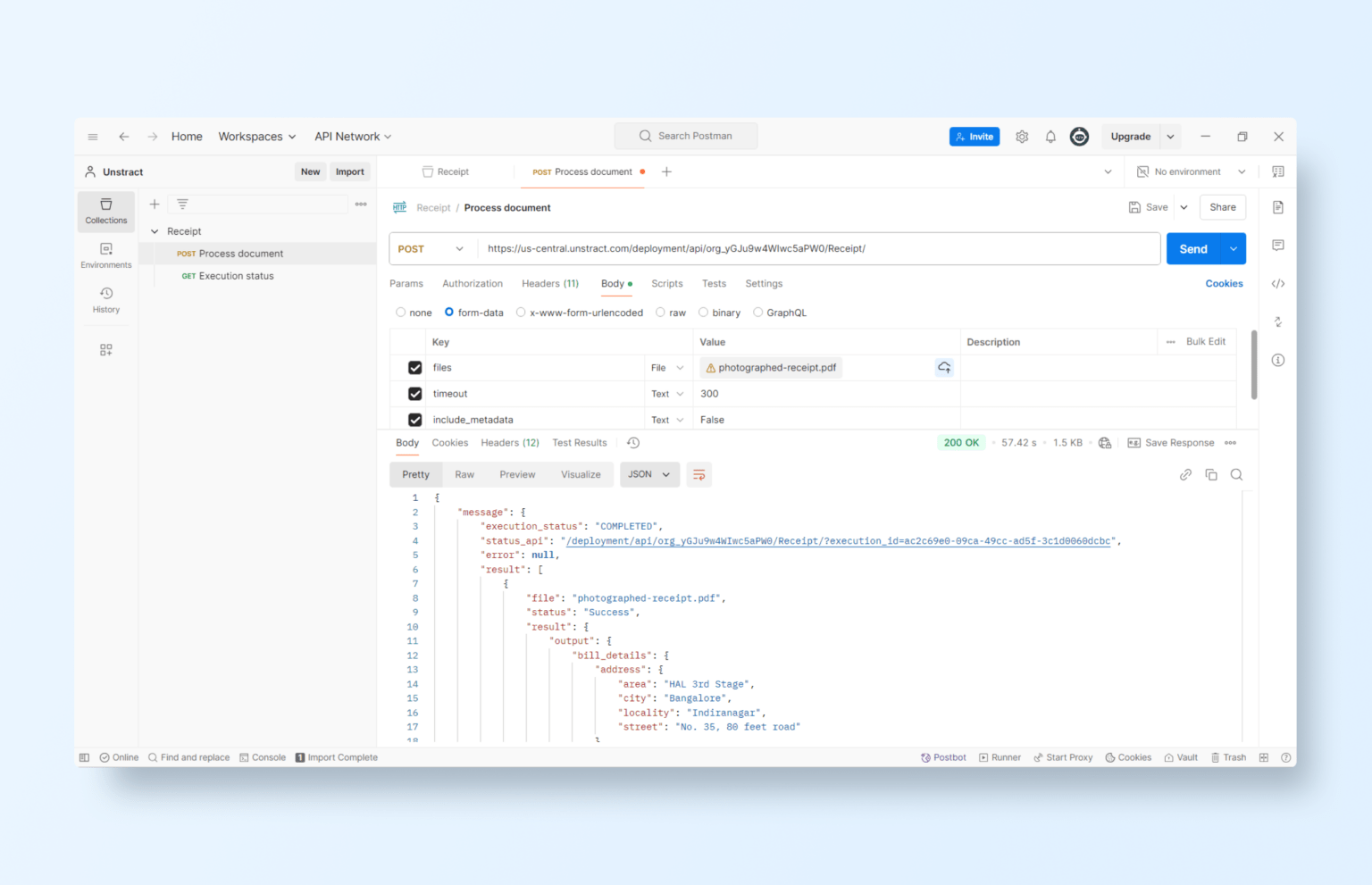Screen dimensions: 1372x885
Task: Open the No environment selector
Action: pyautogui.click(x=1189, y=171)
